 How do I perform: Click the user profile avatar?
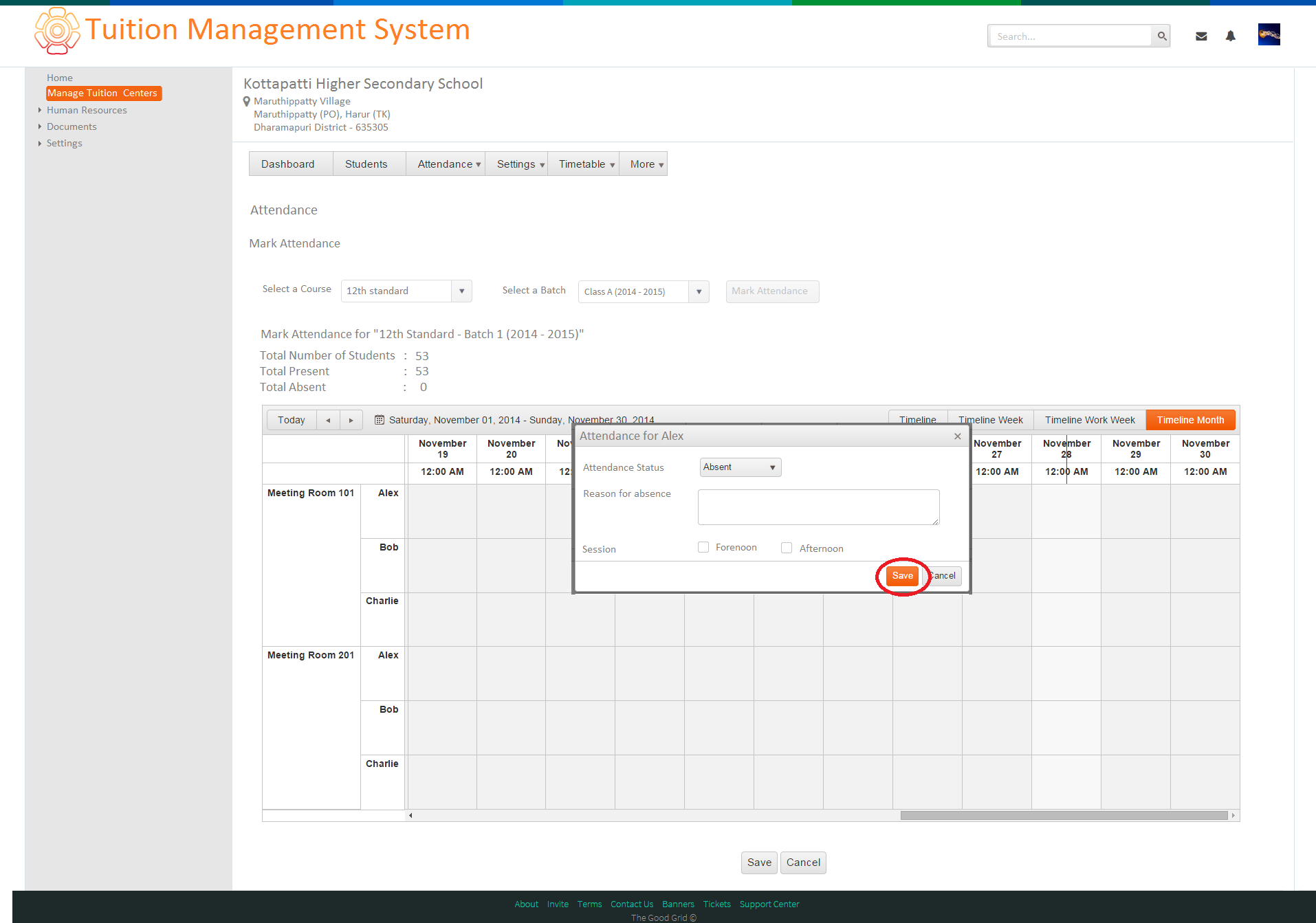coord(1269,34)
